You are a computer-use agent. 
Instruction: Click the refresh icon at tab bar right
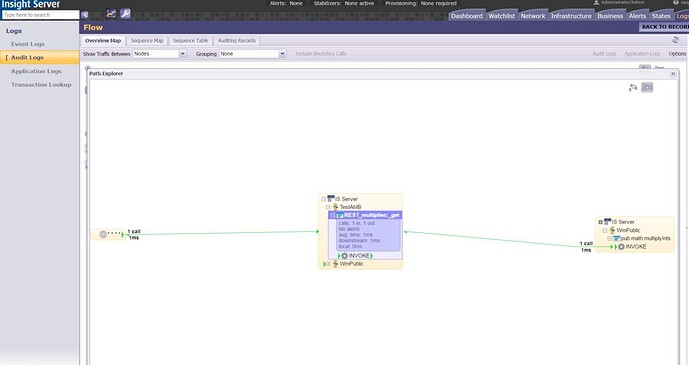(x=675, y=40)
